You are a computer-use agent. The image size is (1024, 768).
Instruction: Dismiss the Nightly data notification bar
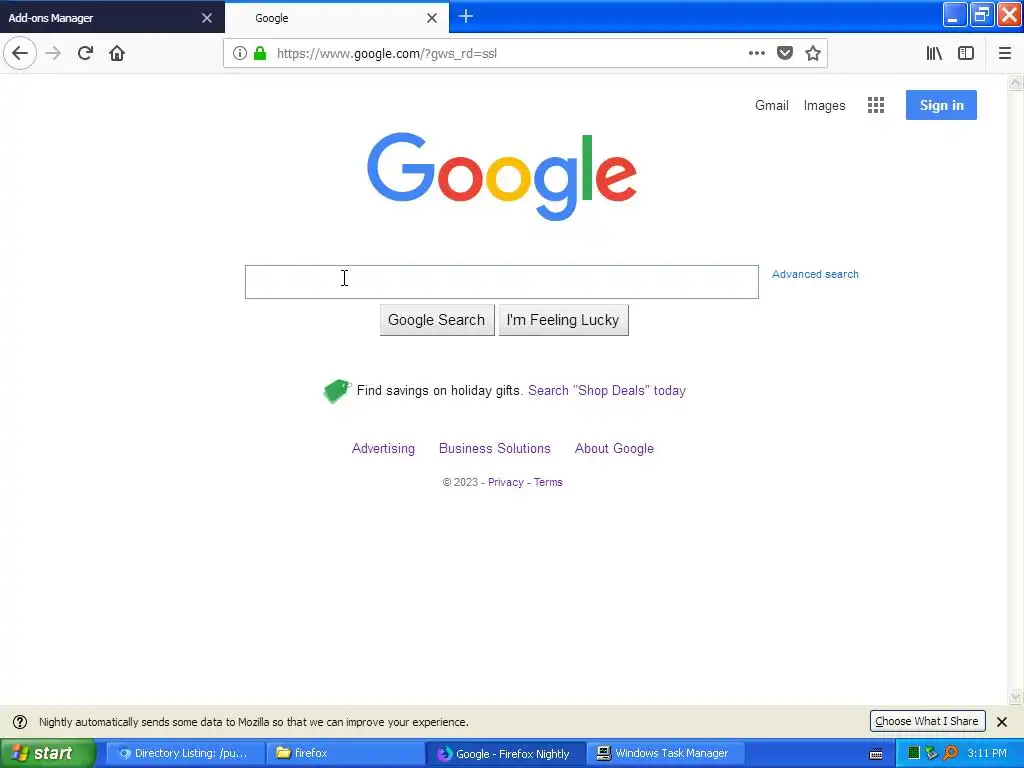[1002, 722]
